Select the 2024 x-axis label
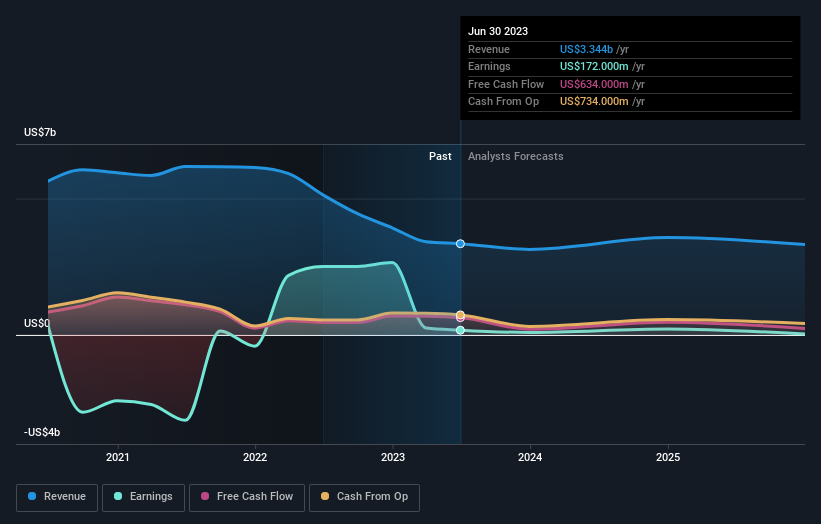Image resolution: width=821 pixels, height=524 pixels. (x=530, y=457)
